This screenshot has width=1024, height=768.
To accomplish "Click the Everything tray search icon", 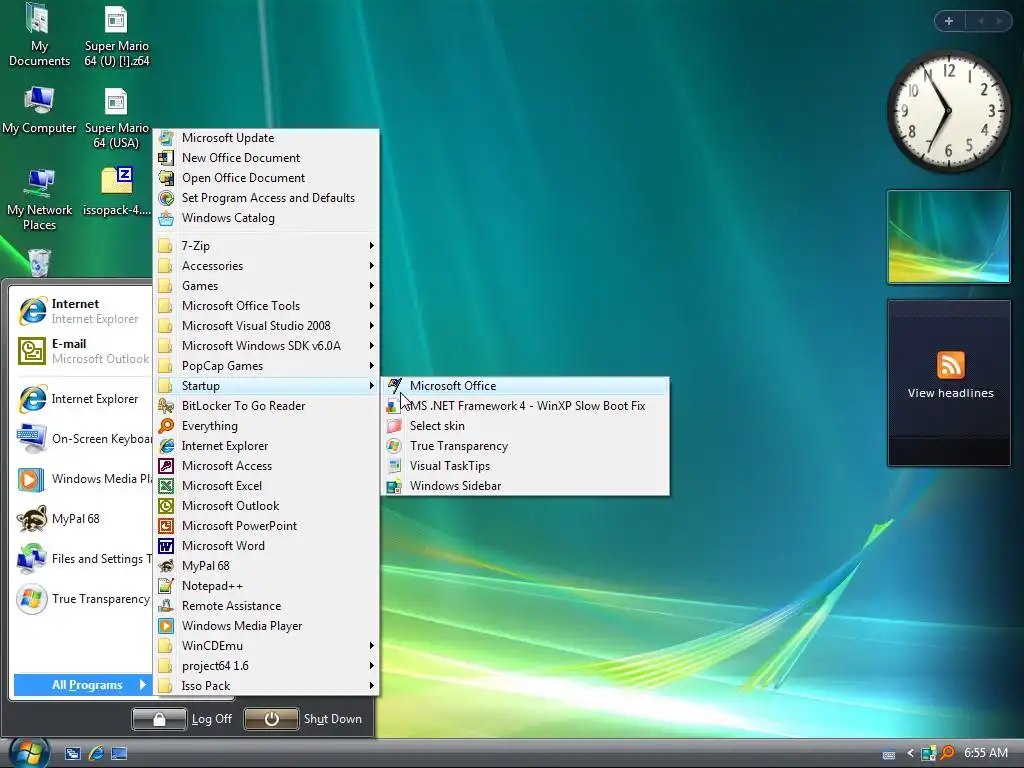I will tap(947, 754).
